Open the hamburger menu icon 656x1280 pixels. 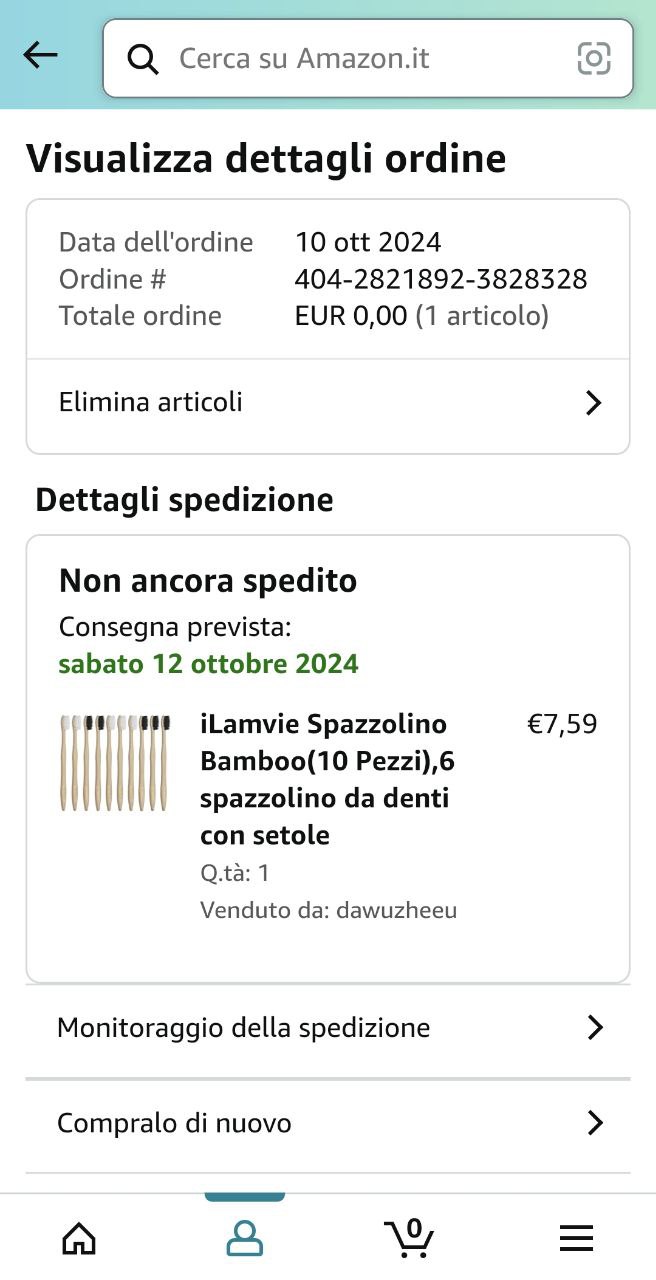(x=576, y=1238)
